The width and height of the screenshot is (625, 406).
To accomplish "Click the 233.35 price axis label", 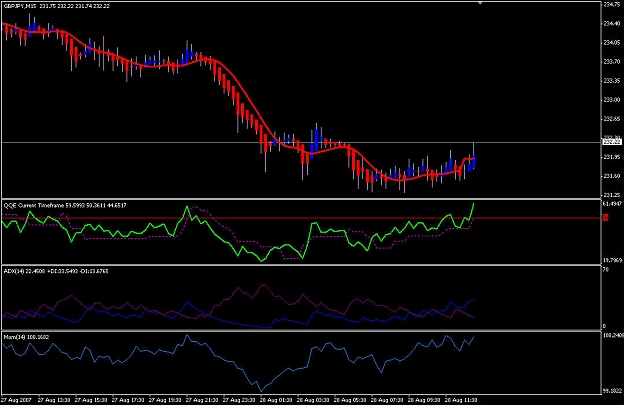I will pyautogui.click(x=612, y=81).
